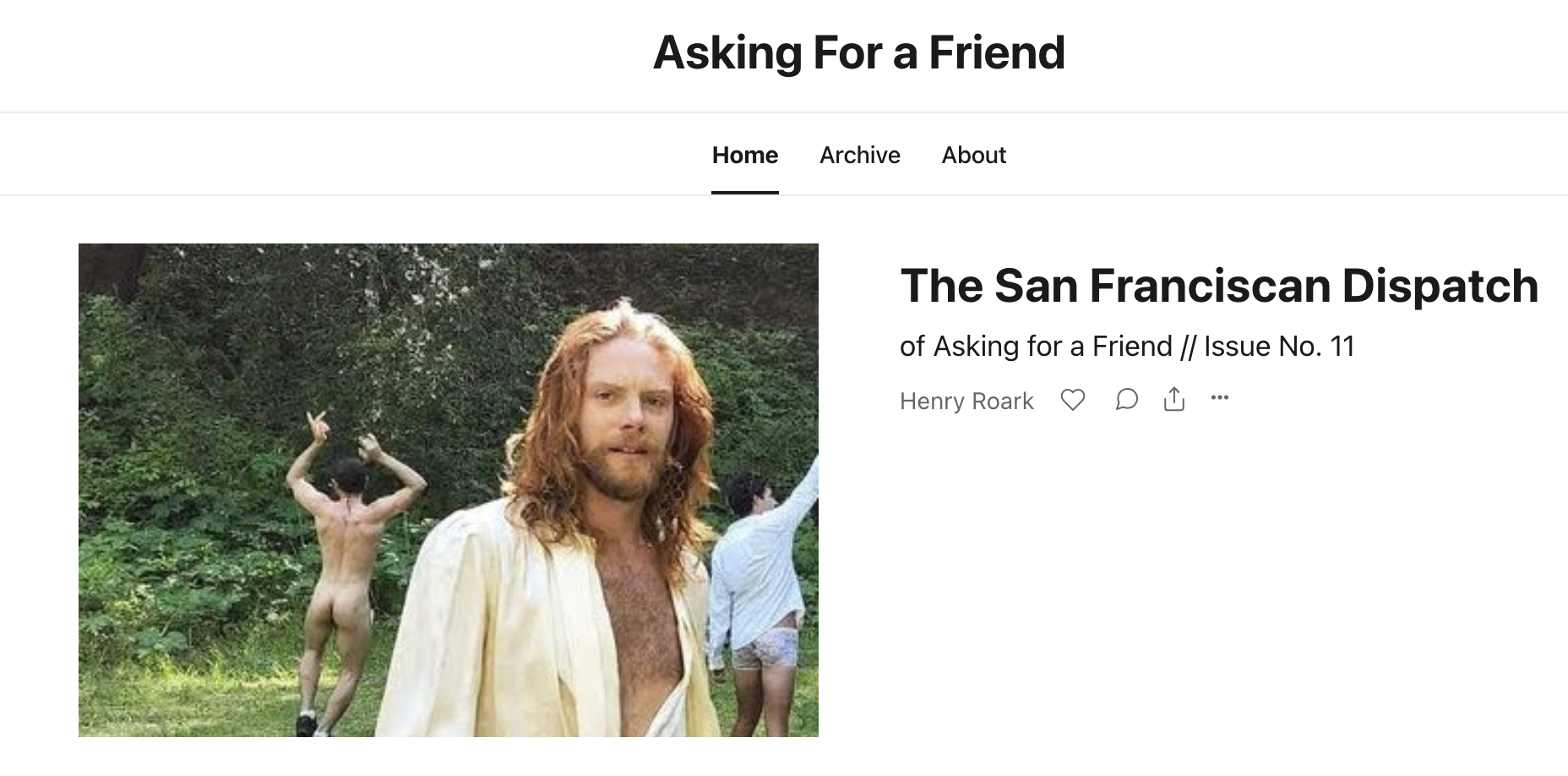
Task: Open the About tab
Action: point(973,156)
